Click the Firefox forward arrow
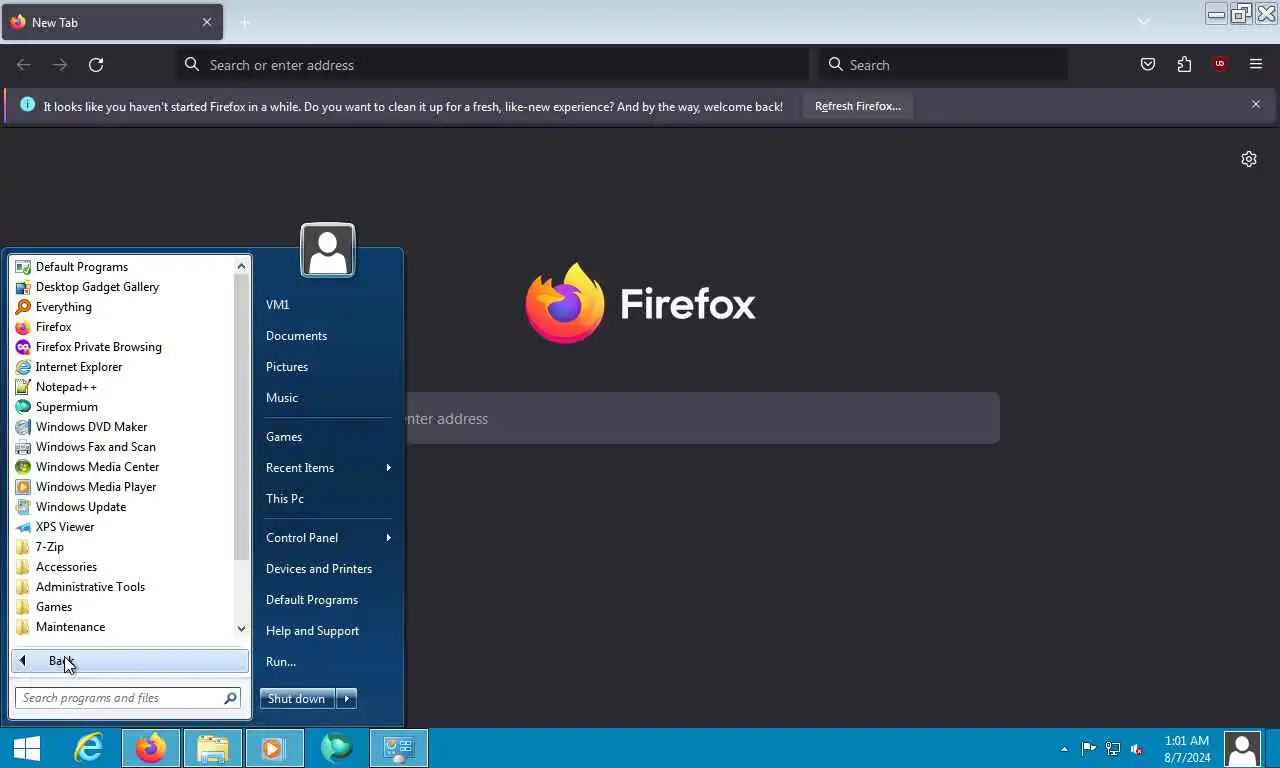 [x=60, y=65]
